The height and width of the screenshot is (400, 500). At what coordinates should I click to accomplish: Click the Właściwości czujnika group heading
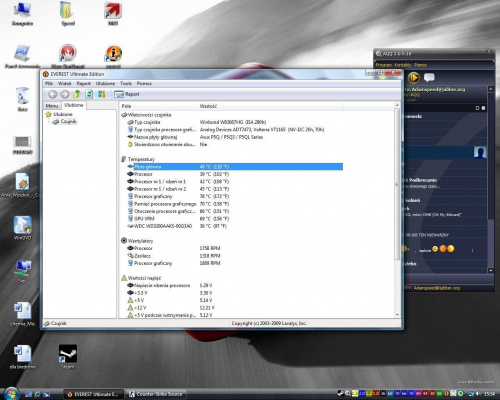(146, 115)
